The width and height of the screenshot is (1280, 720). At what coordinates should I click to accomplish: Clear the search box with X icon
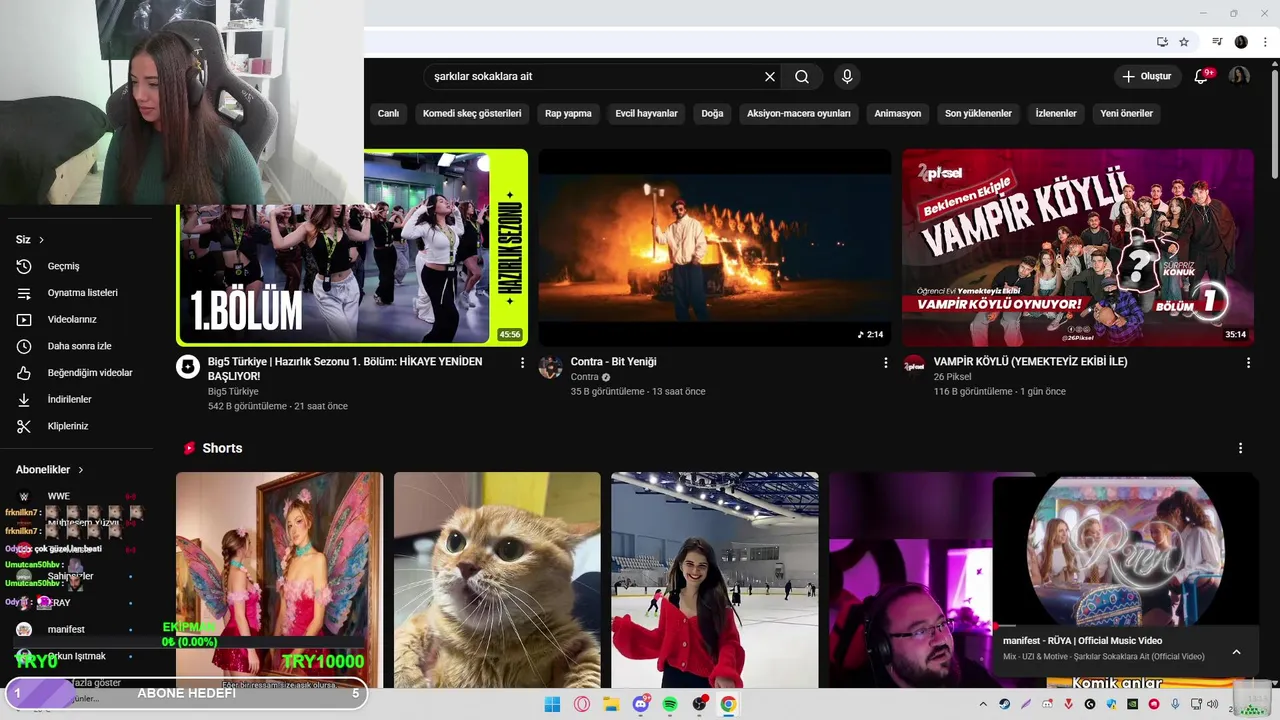tap(770, 76)
